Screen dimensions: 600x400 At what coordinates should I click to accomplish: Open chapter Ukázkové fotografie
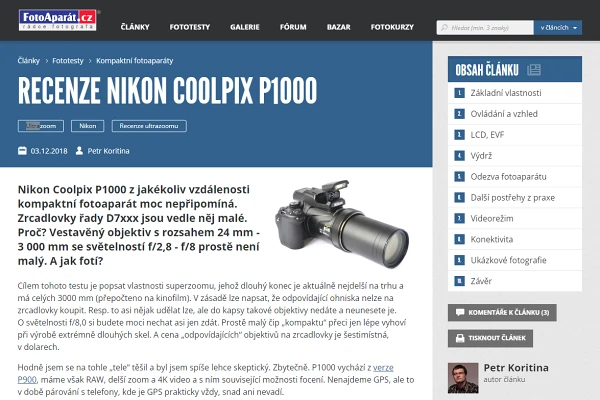[515, 260]
